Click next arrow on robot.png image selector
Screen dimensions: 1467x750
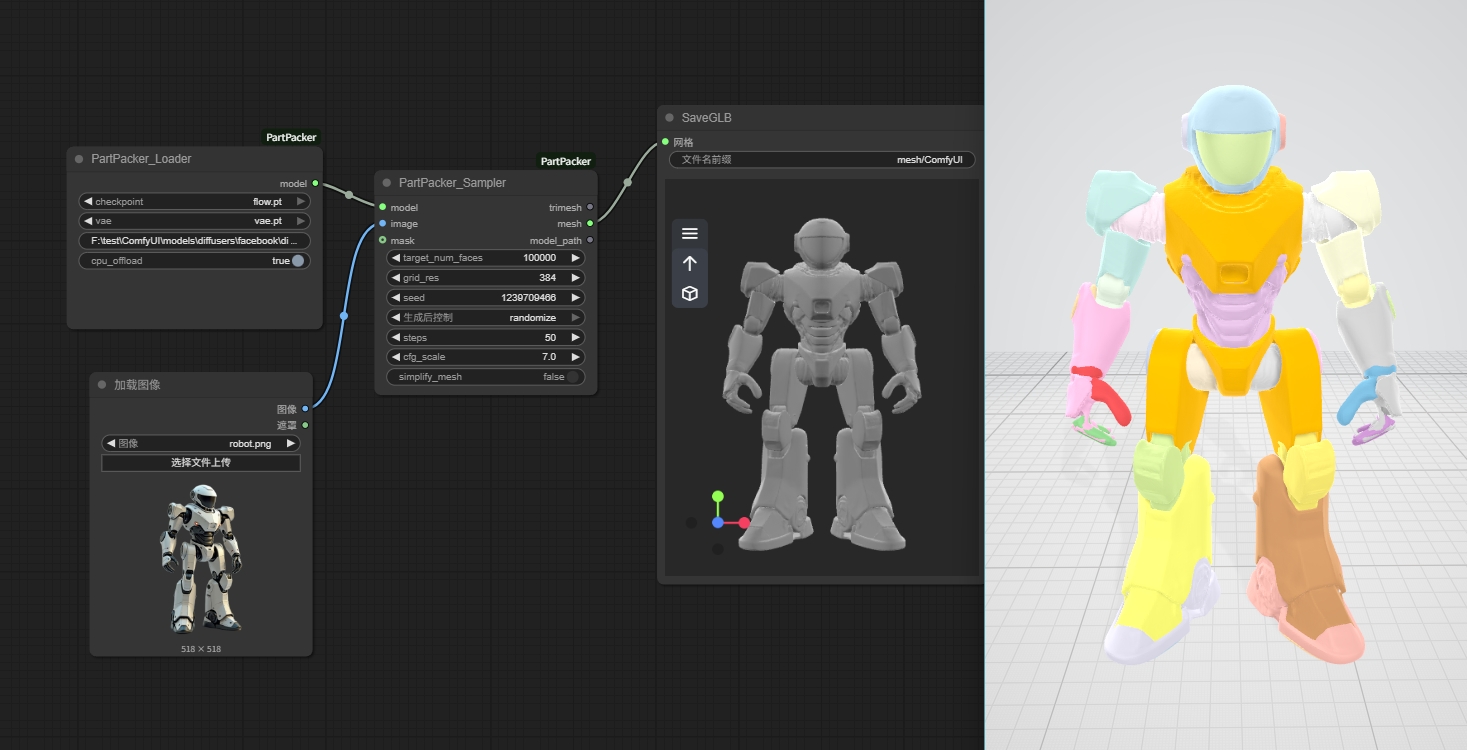pos(291,444)
